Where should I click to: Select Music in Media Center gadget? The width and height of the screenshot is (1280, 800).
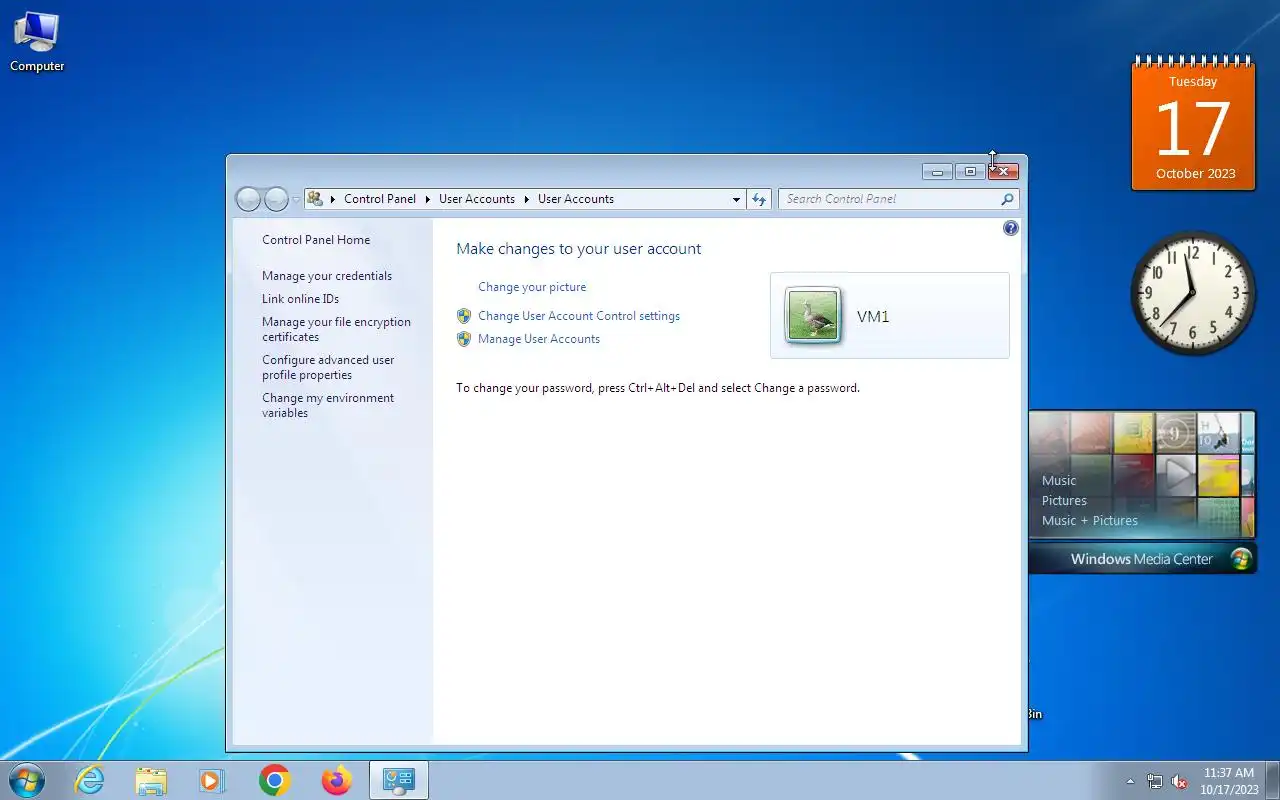(1059, 480)
